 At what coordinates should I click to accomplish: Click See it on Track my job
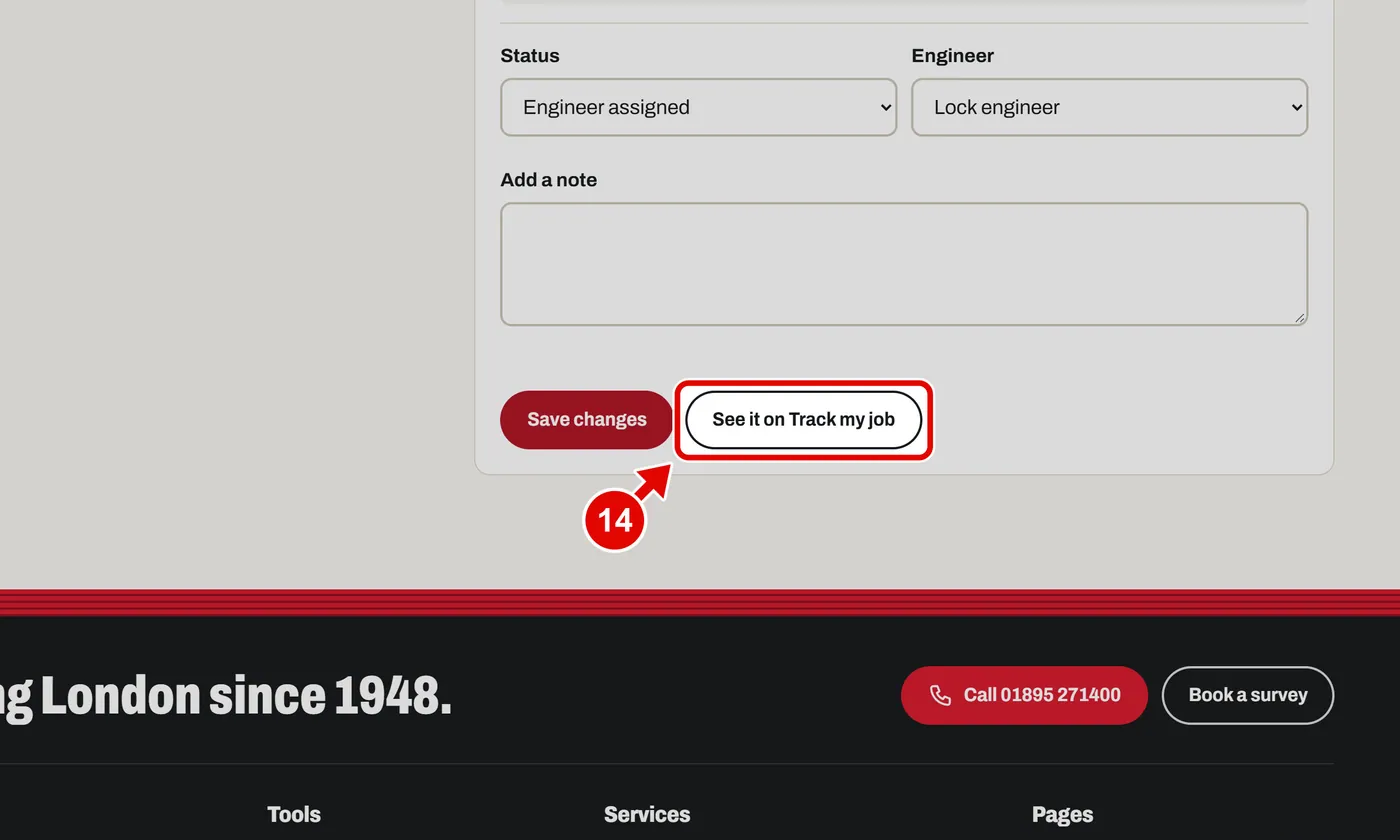(x=803, y=420)
